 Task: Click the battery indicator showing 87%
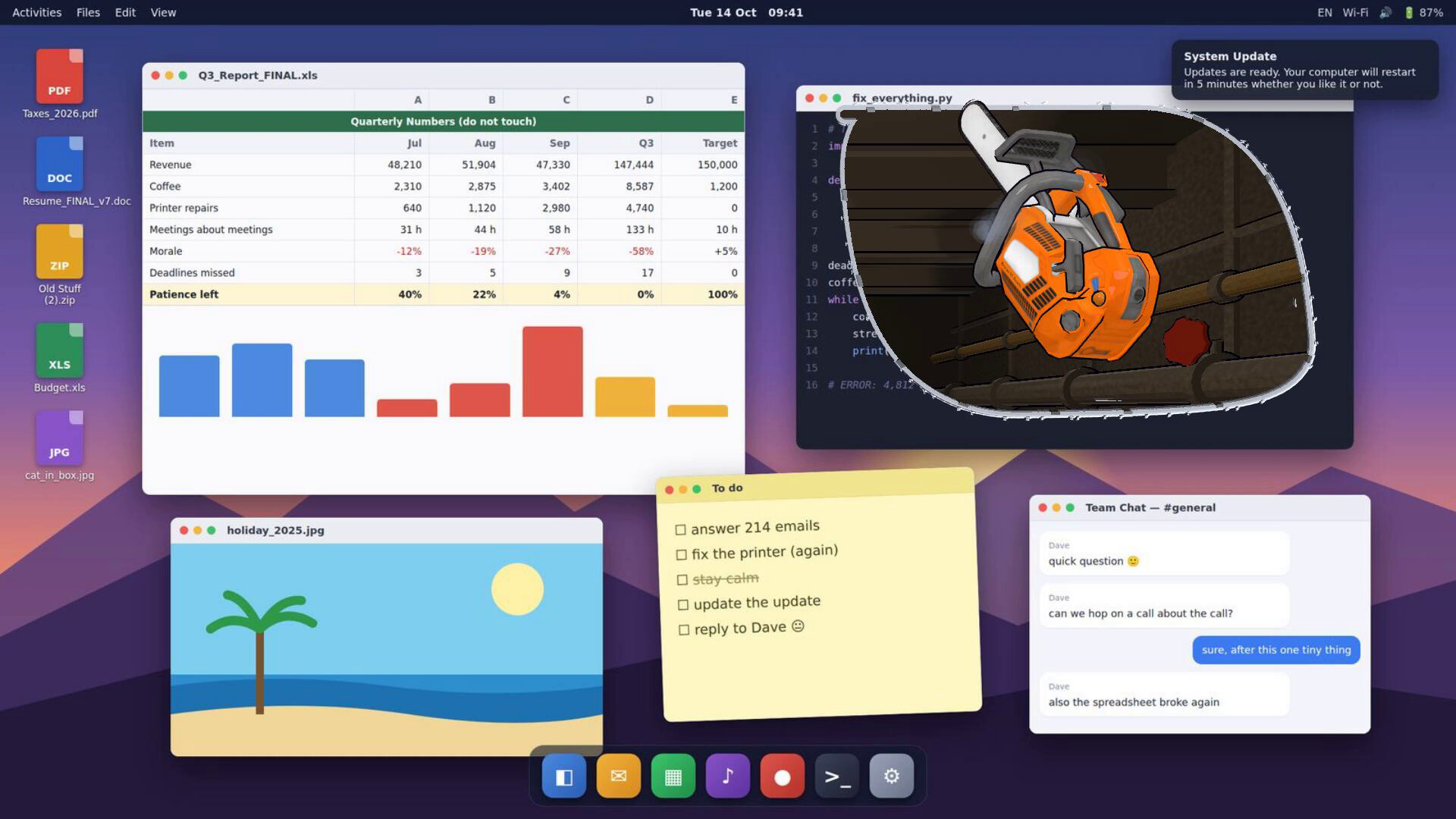(1423, 12)
